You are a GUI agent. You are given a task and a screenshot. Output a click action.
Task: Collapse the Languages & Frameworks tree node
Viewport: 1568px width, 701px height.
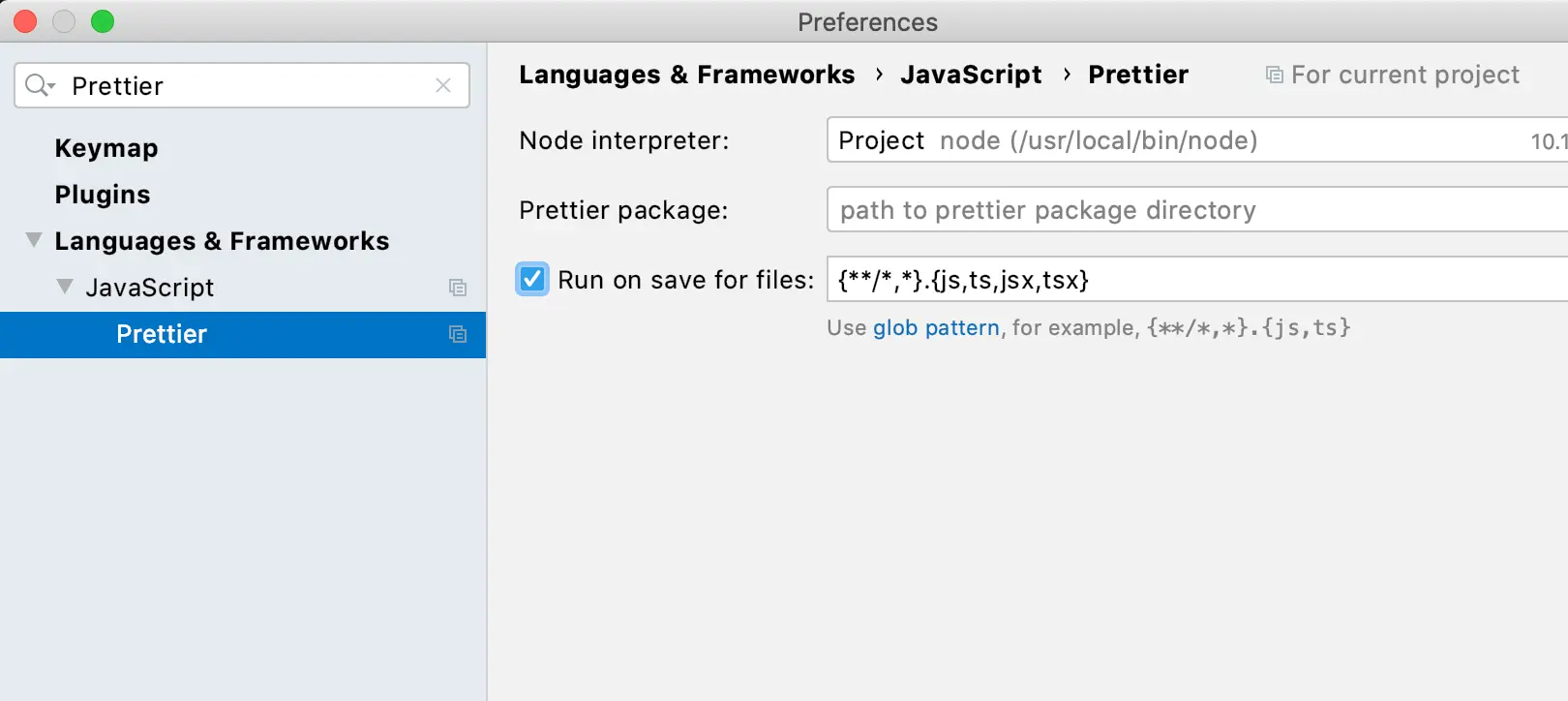click(x=34, y=240)
